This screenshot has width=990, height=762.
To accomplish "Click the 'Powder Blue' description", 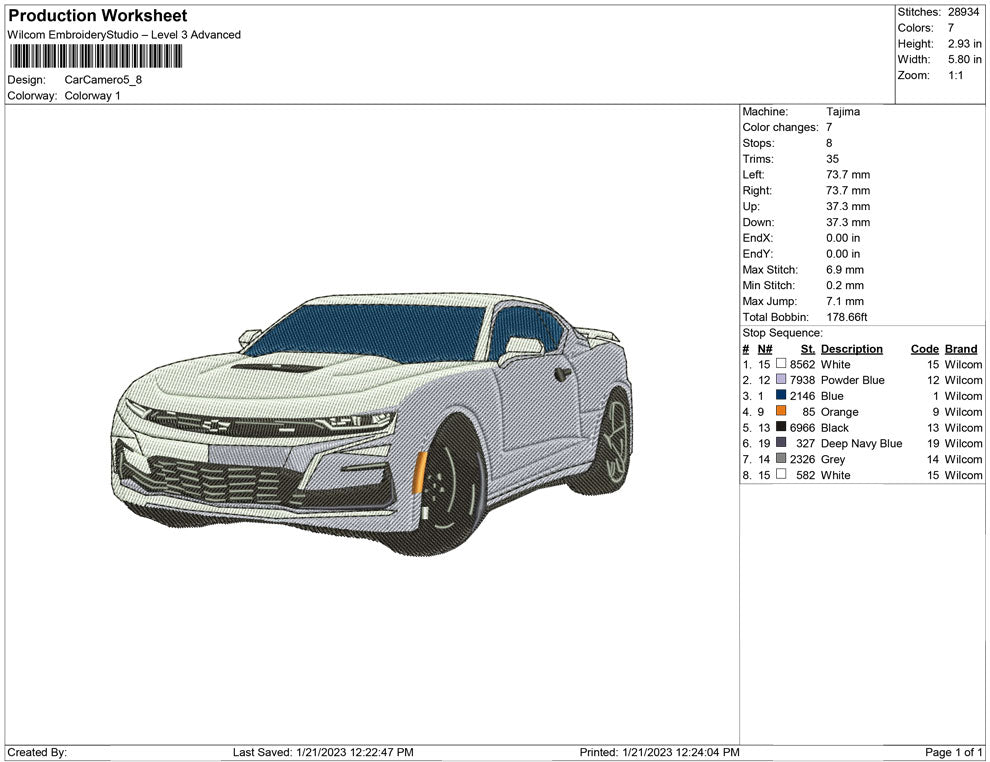I will coord(852,380).
